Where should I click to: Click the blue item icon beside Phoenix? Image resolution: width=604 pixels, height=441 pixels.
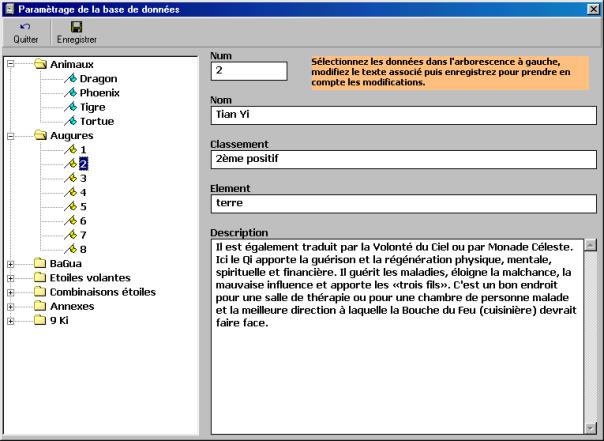tap(70, 93)
